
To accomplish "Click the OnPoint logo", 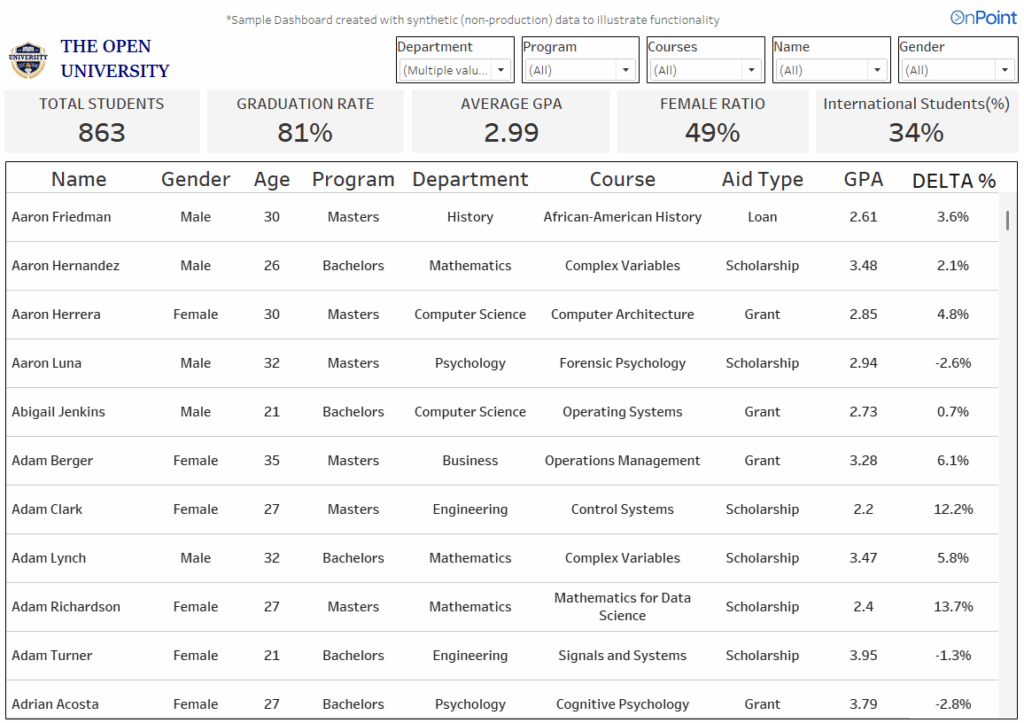I will (x=983, y=17).
